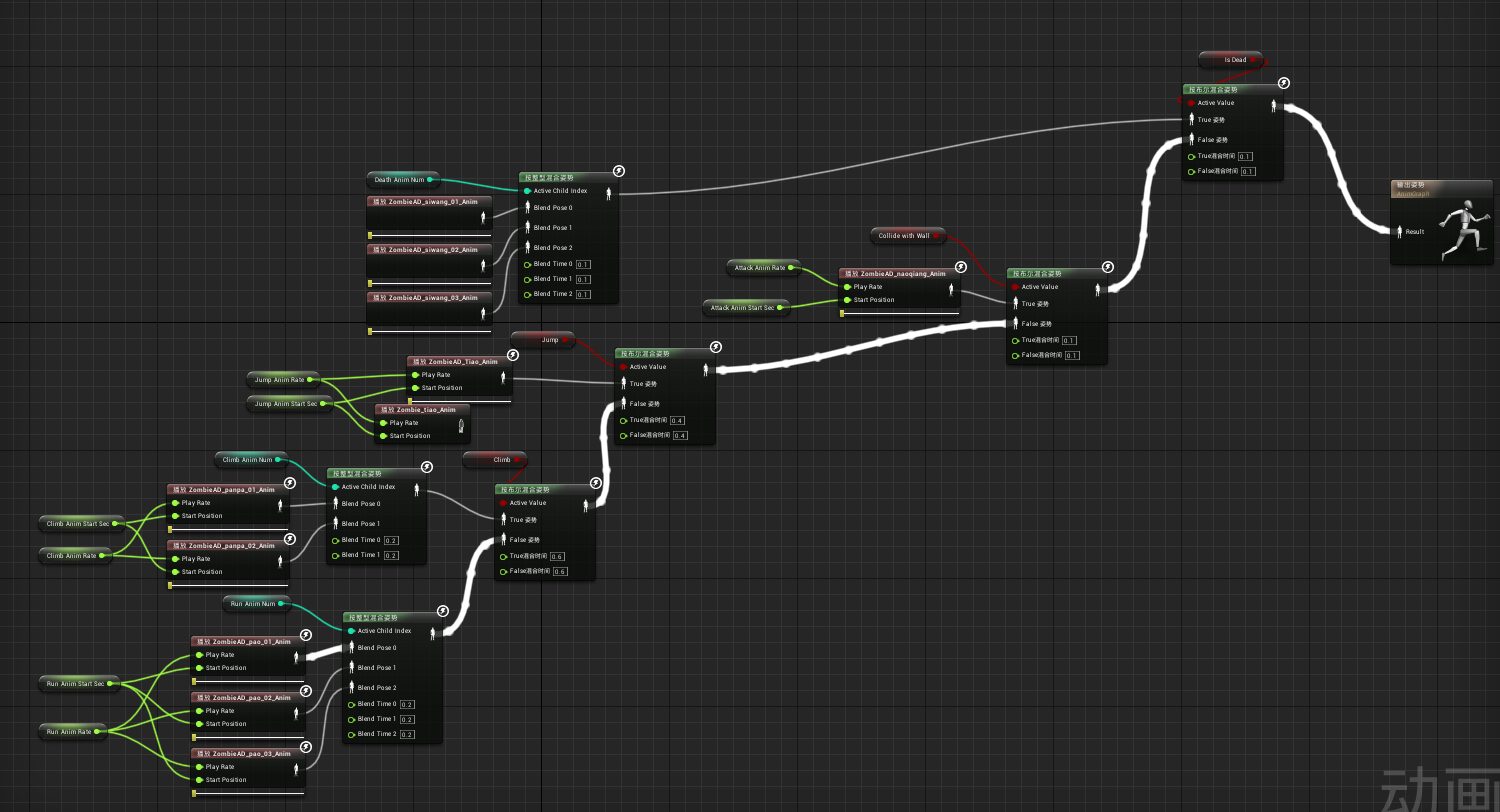The width and height of the screenshot is (1500, 812).
Task: Click lightning icon on blend node fed by Death Anim Num
Action: click(619, 170)
